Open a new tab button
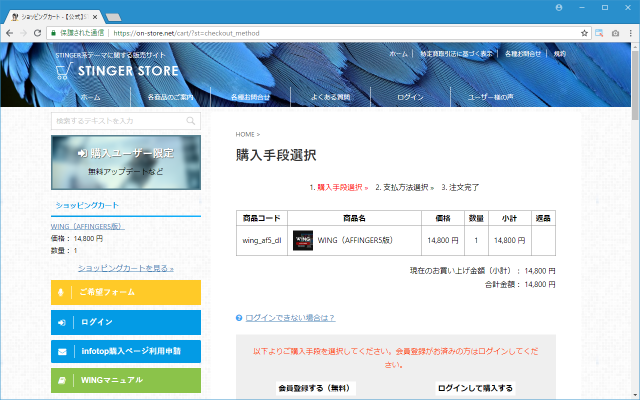640x400 pixels. [x=113, y=17]
